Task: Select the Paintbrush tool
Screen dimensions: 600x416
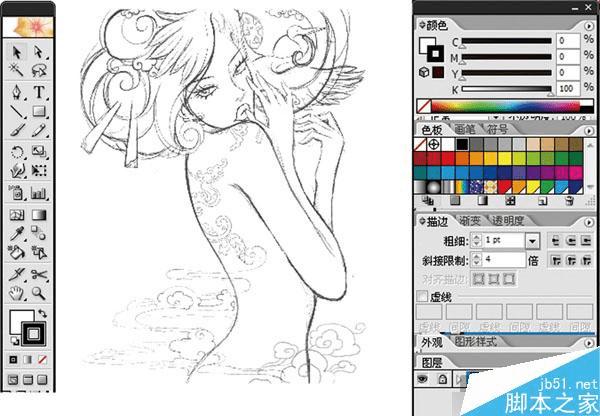Action: click(17, 130)
